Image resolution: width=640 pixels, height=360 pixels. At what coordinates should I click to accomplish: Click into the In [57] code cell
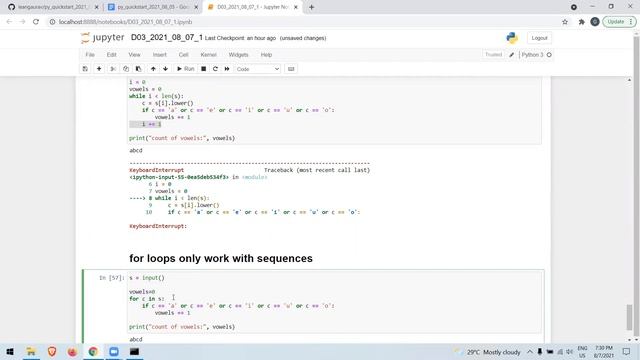click(335, 302)
